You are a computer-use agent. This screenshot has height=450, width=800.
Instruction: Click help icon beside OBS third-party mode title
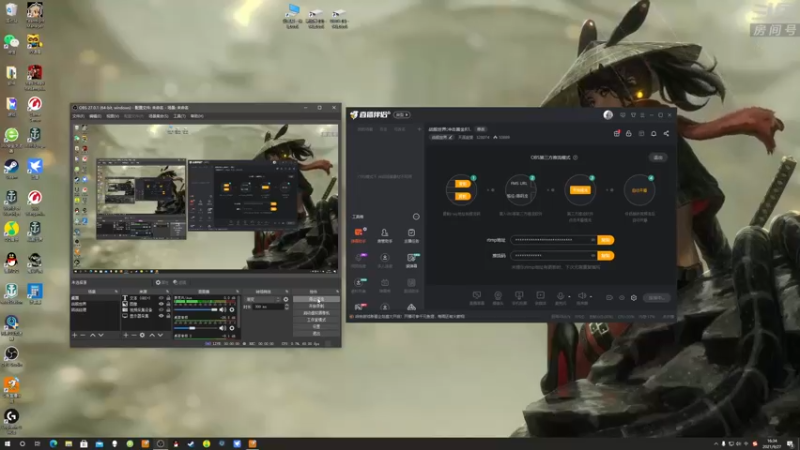tap(576, 158)
